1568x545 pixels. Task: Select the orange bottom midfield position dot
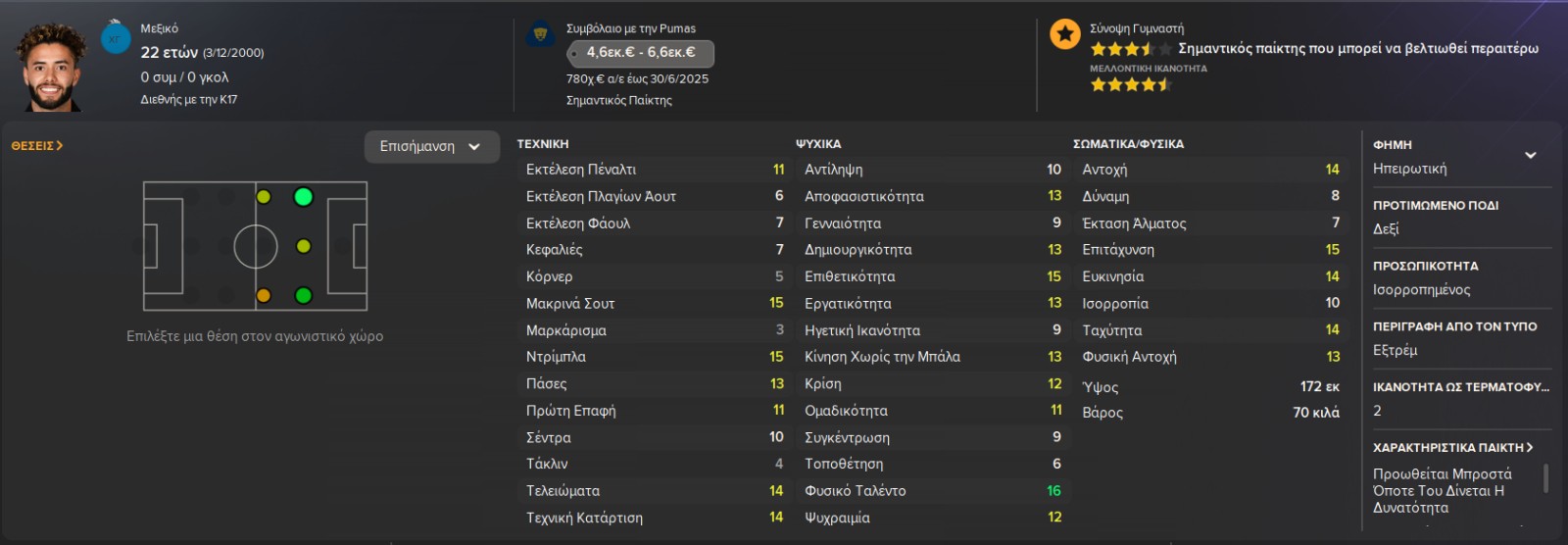click(x=264, y=295)
